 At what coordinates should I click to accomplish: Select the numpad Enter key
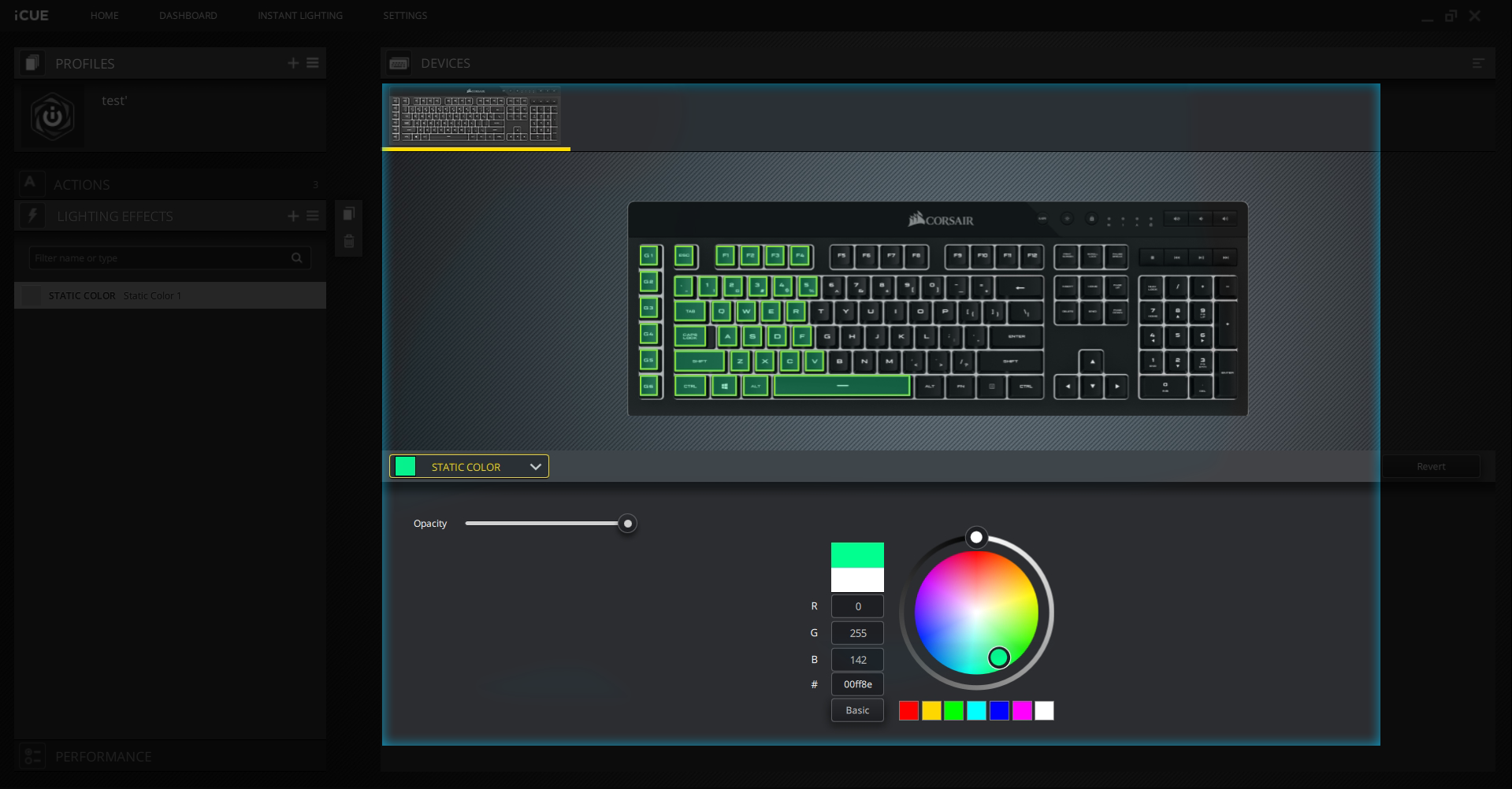(x=1226, y=373)
